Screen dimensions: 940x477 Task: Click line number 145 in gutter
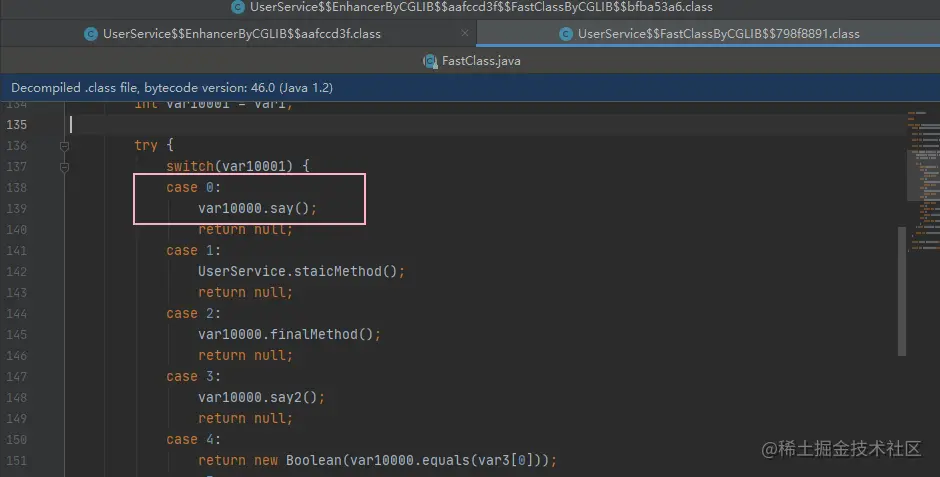(17, 334)
